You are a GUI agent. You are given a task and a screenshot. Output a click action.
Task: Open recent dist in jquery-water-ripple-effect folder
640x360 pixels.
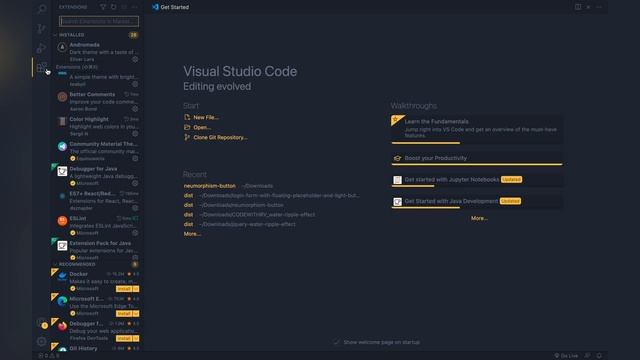[188, 224]
